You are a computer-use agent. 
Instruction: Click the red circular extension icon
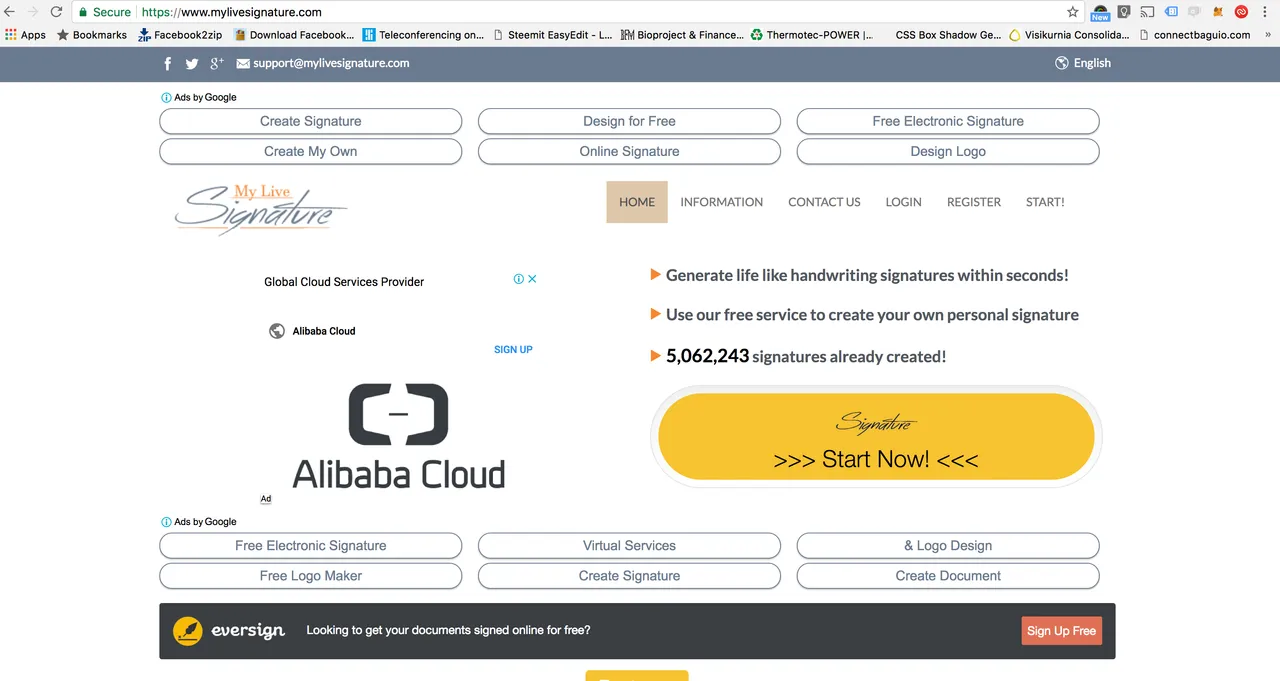point(1241,12)
